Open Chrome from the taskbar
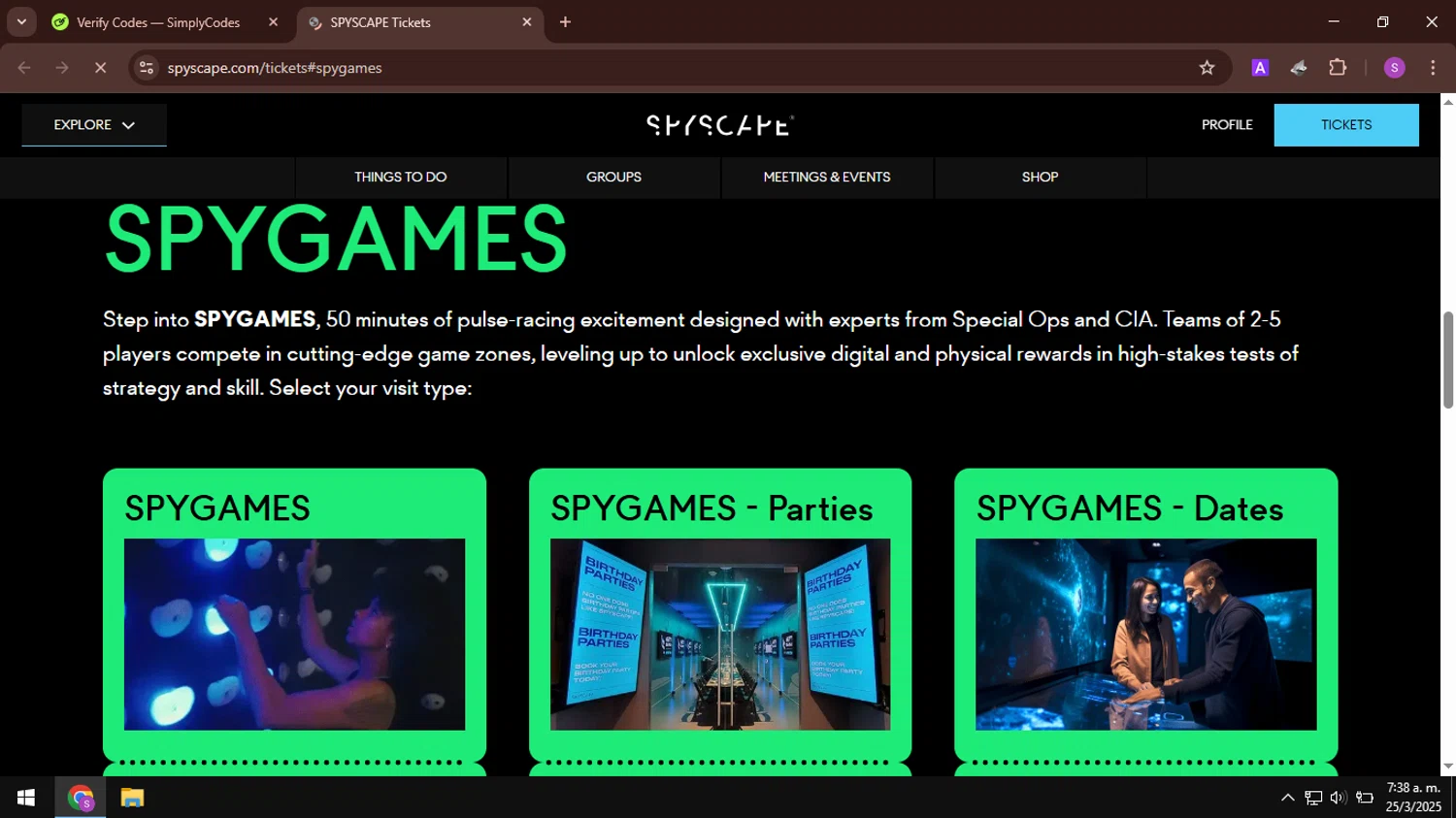The height and width of the screenshot is (818, 1456). (x=81, y=798)
